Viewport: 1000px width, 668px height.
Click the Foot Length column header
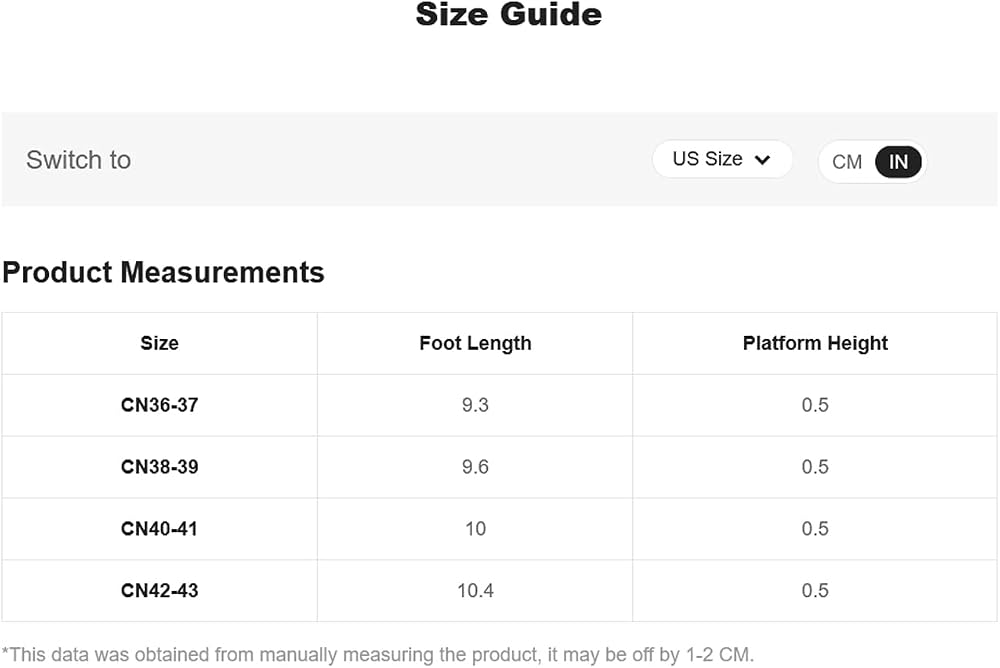(475, 343)
